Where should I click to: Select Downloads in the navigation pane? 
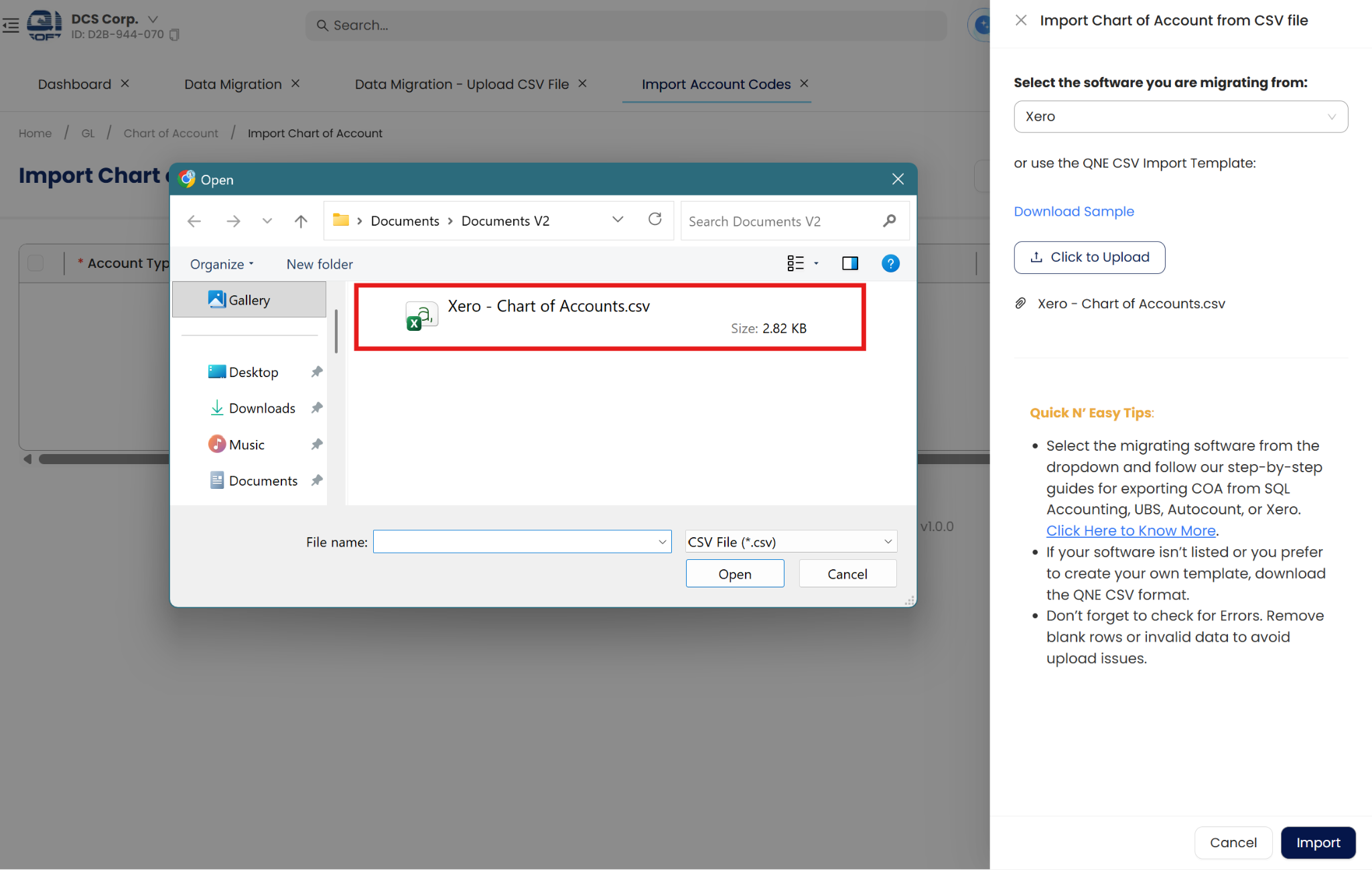pyautogui.click(x=261, y=408)
